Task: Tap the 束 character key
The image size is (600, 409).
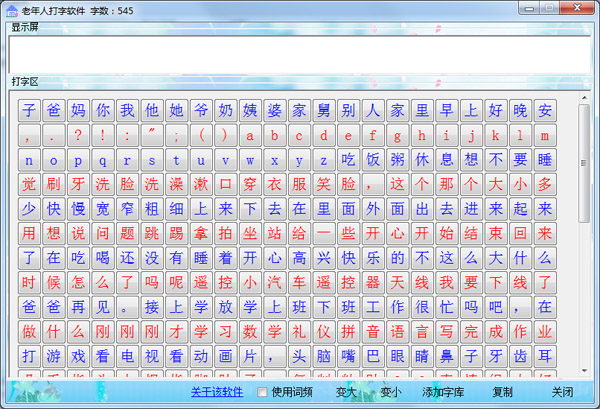Action: (496, 233)
